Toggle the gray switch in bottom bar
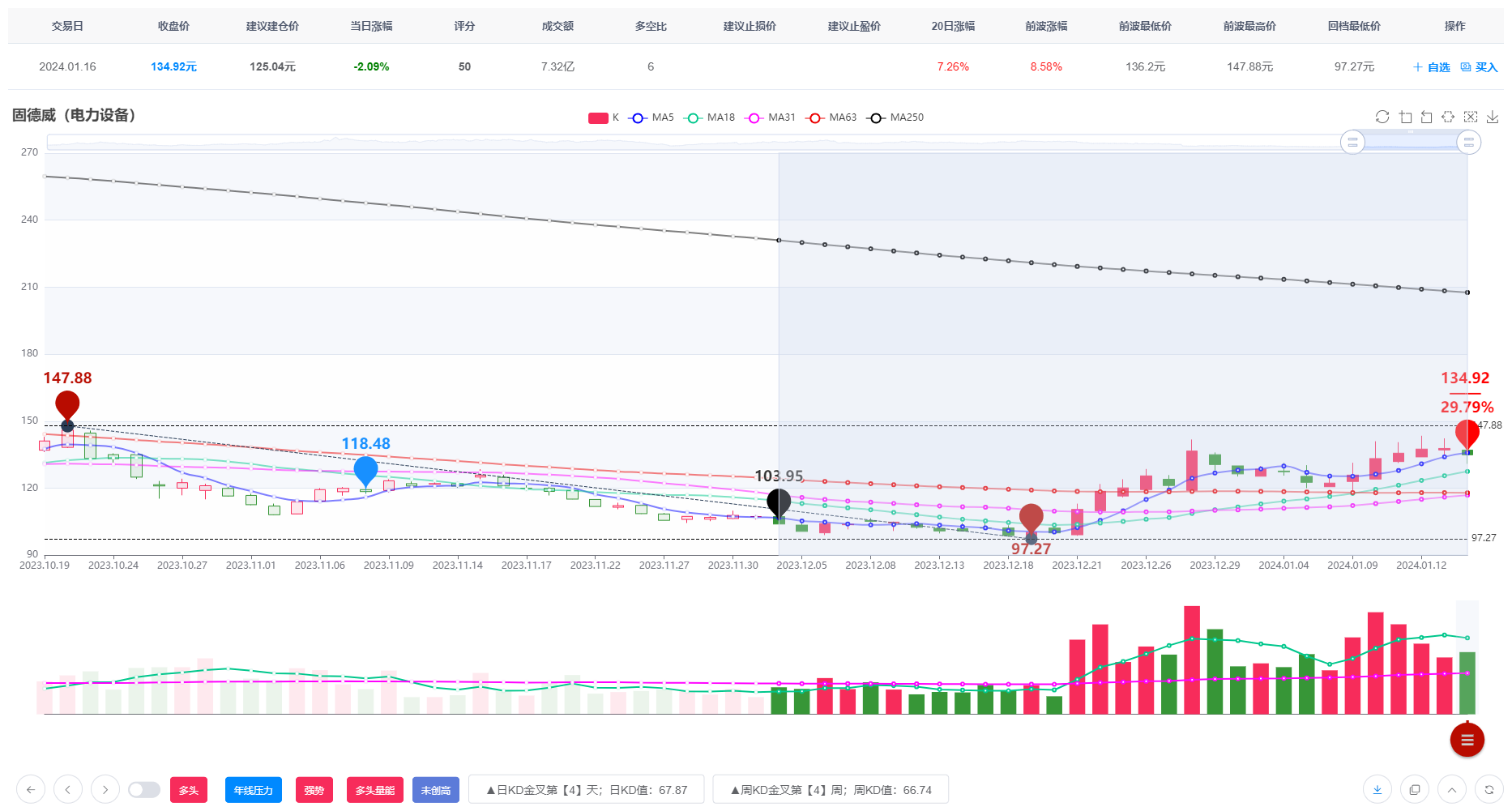The height and width of the screenshot is (807, 1512). click(144, 789)
